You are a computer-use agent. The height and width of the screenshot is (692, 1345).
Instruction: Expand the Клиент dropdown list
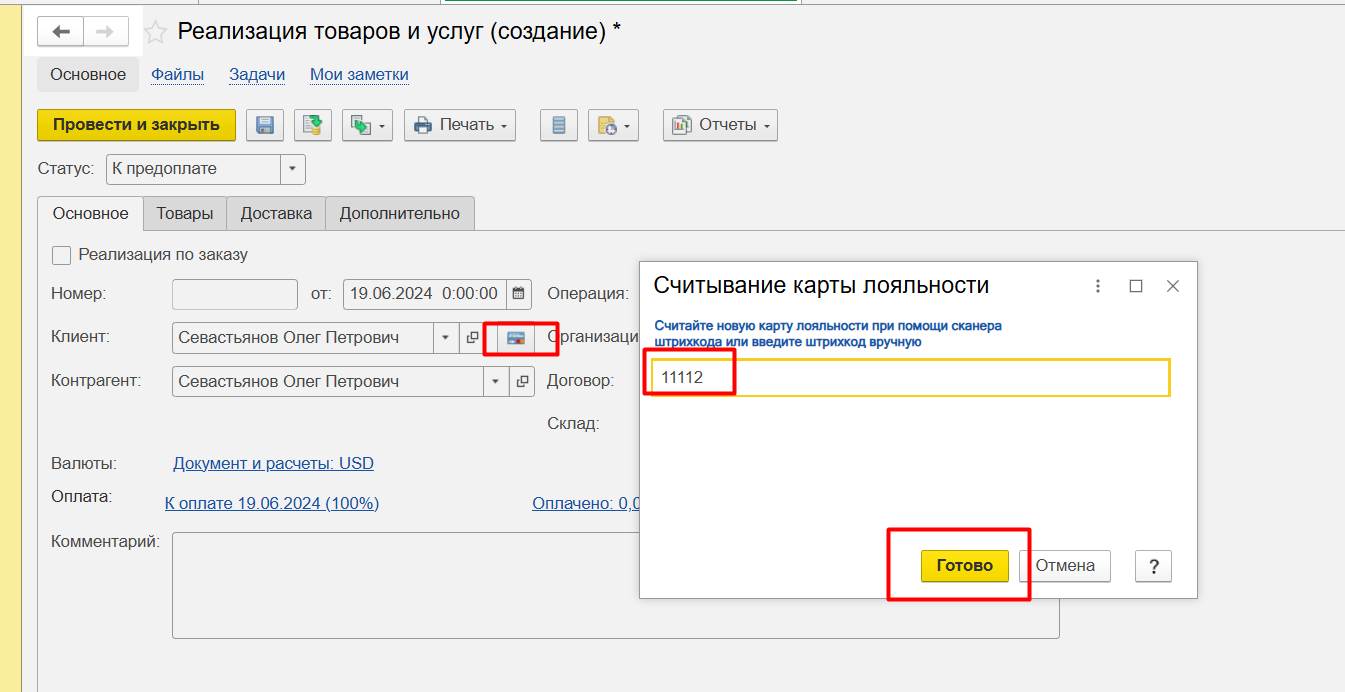[x=446, y=338]
